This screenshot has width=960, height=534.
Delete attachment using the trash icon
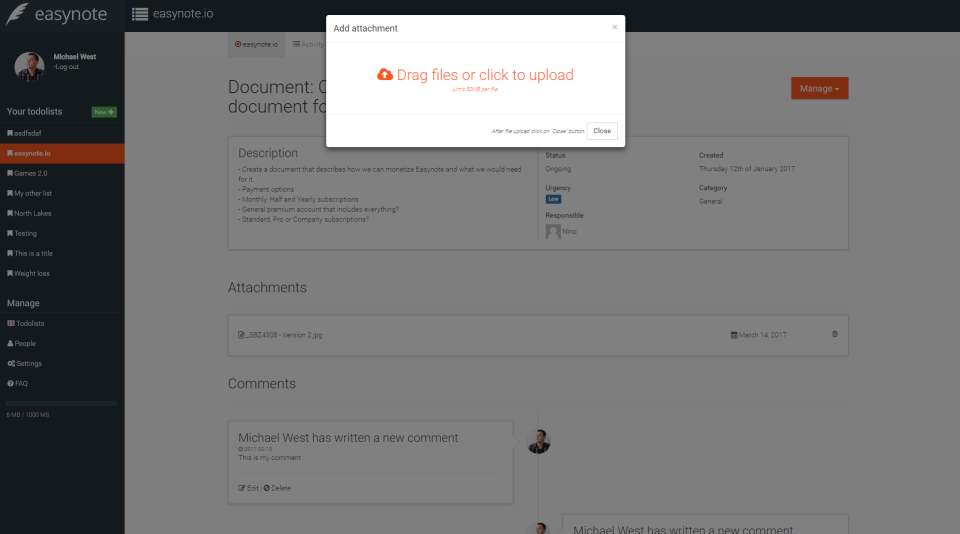click(834, 334)
